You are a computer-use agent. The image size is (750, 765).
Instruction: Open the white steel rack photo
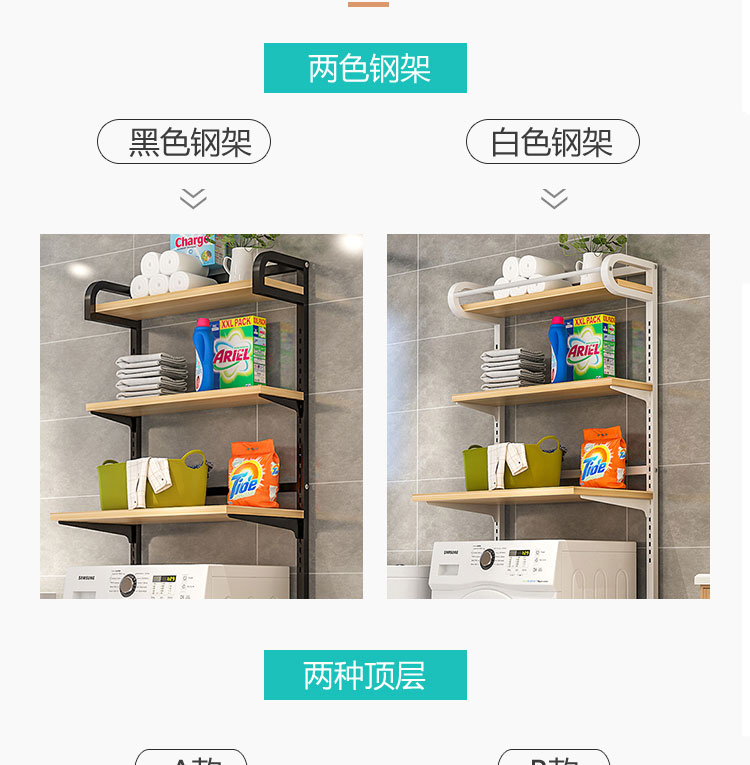click(548, 416)
